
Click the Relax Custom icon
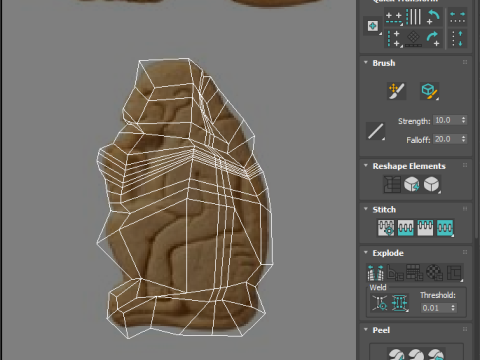431,184
